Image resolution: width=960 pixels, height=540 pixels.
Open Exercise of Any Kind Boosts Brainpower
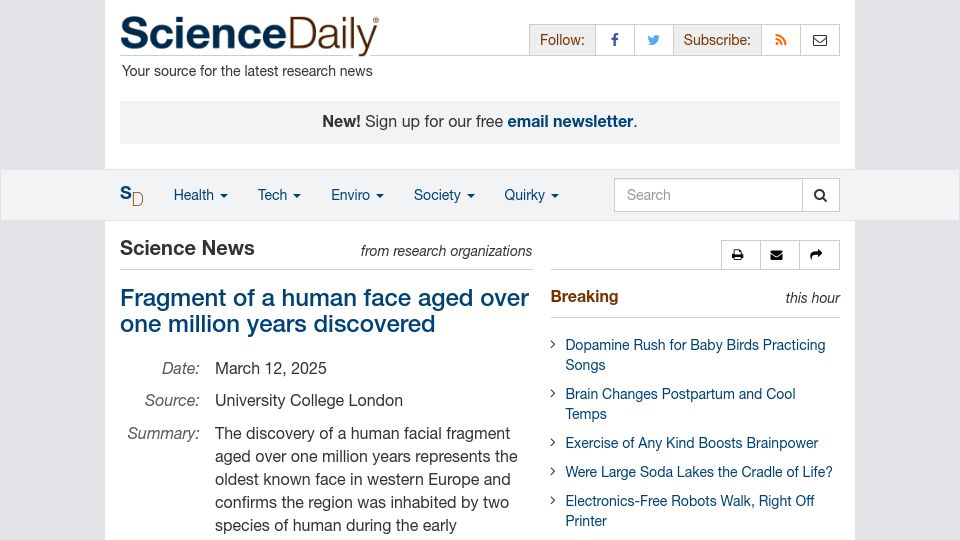(x=691, y=443)
